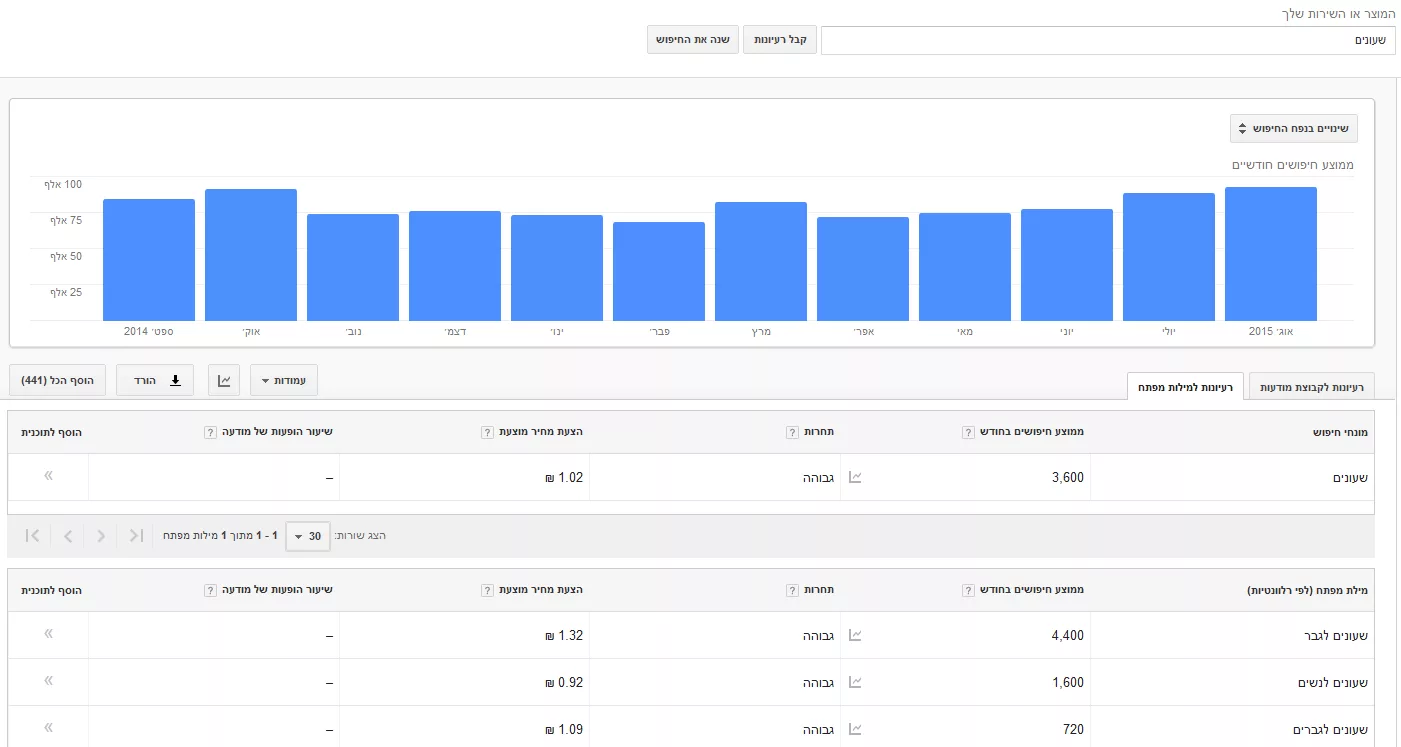This screenshot has height=747, width=1401.
Task: Click the 4,400 monthly searches value
Action: pyautogui.click(x=1068, y=635)
